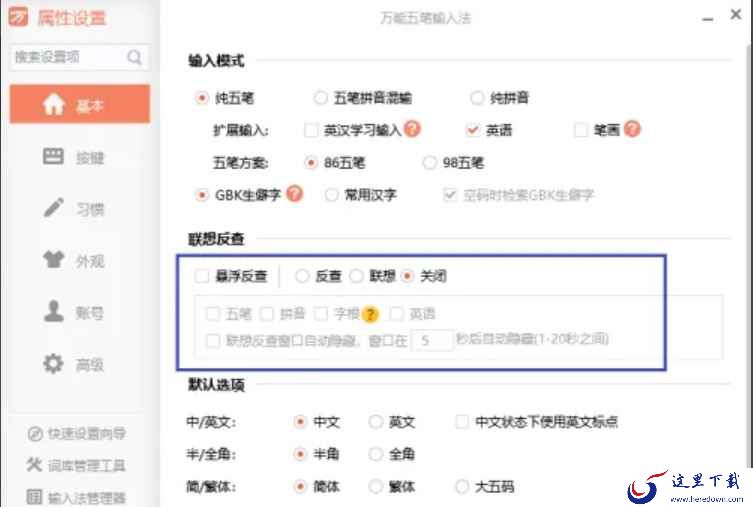Select 简体 character option
This screenshot has width=753, height=507.
(300, 487)
